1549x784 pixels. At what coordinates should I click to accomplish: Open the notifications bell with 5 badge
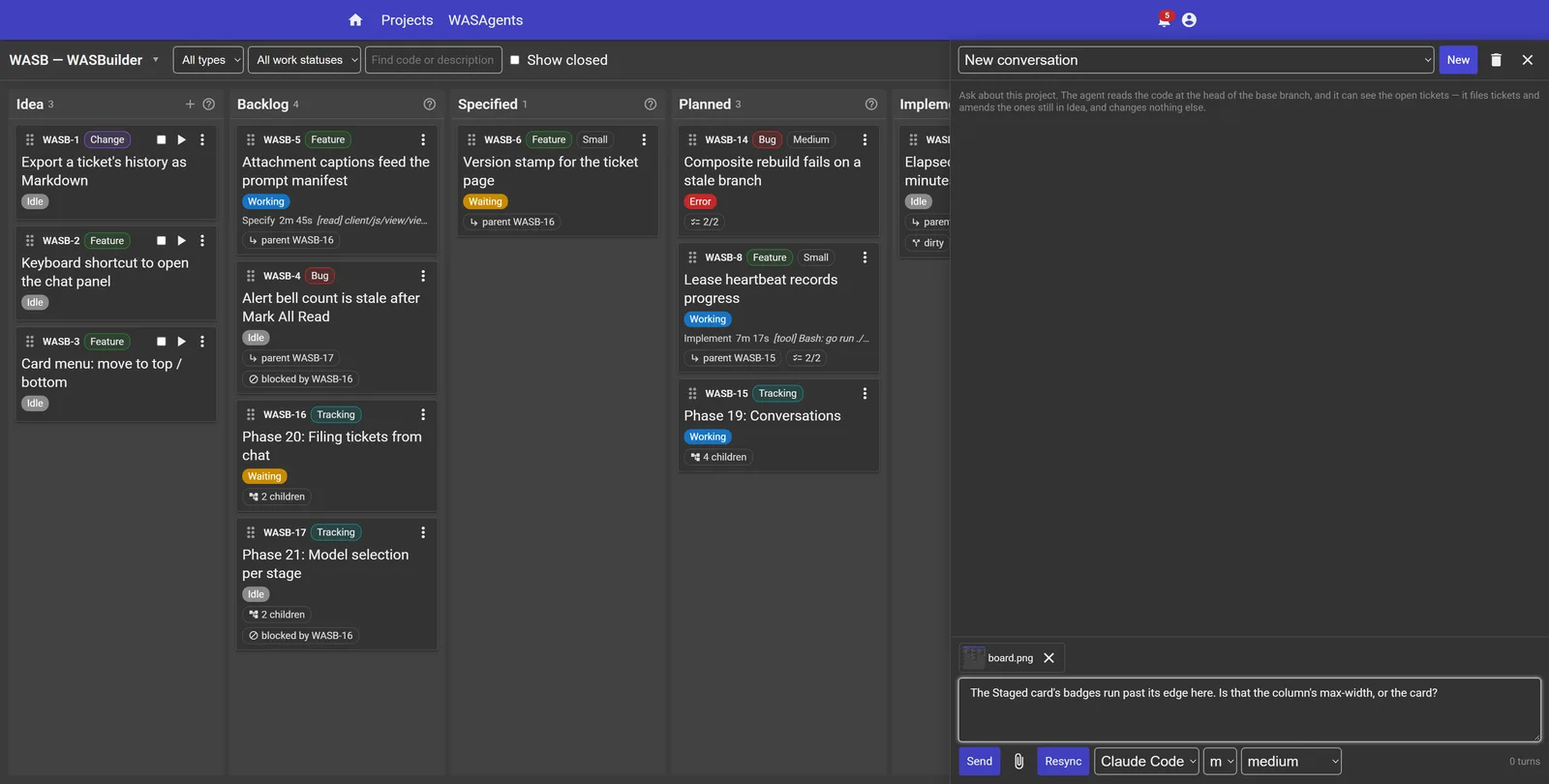pos(1165,19)
